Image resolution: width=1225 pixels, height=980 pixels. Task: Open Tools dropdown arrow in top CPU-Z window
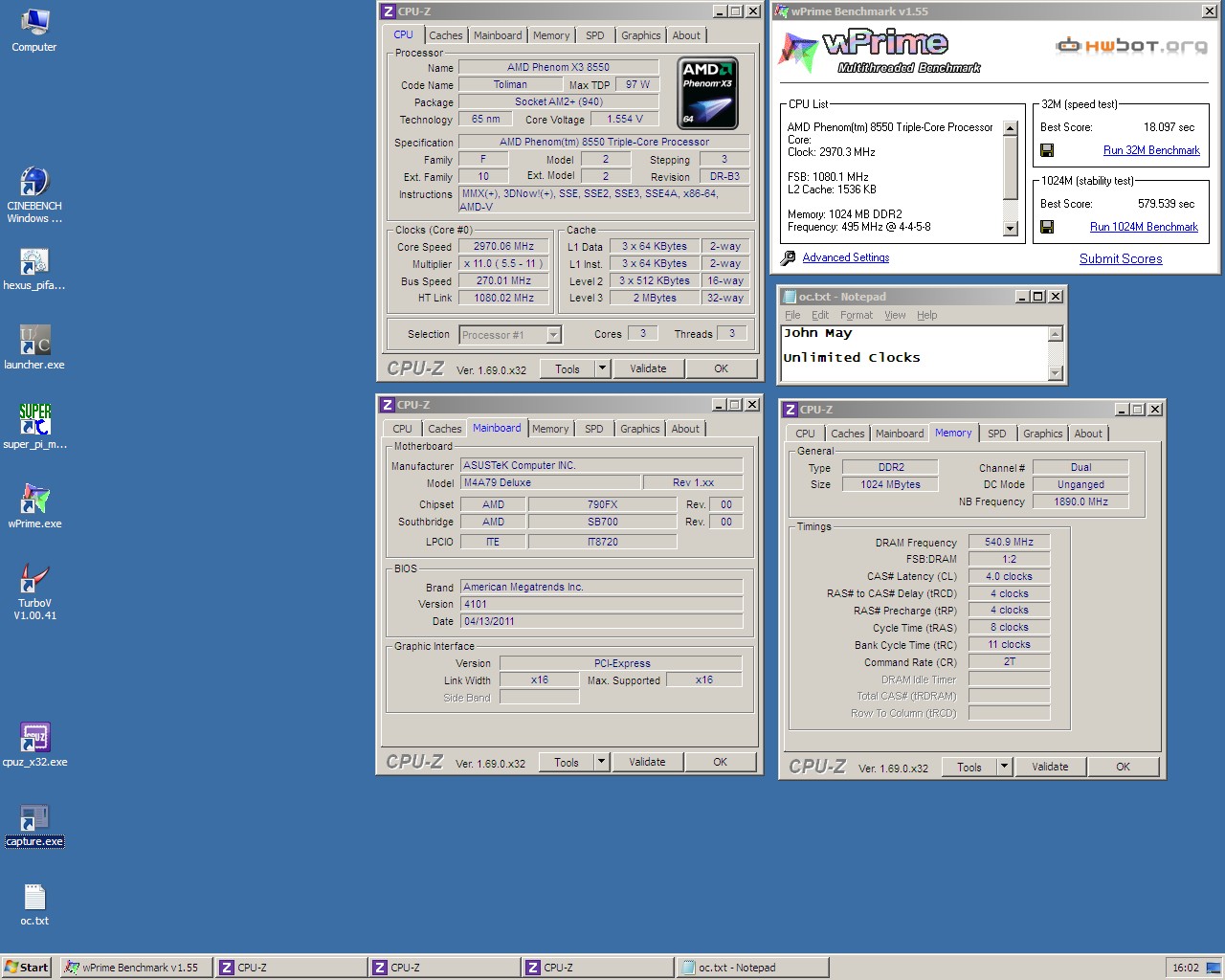click(602, 368)
